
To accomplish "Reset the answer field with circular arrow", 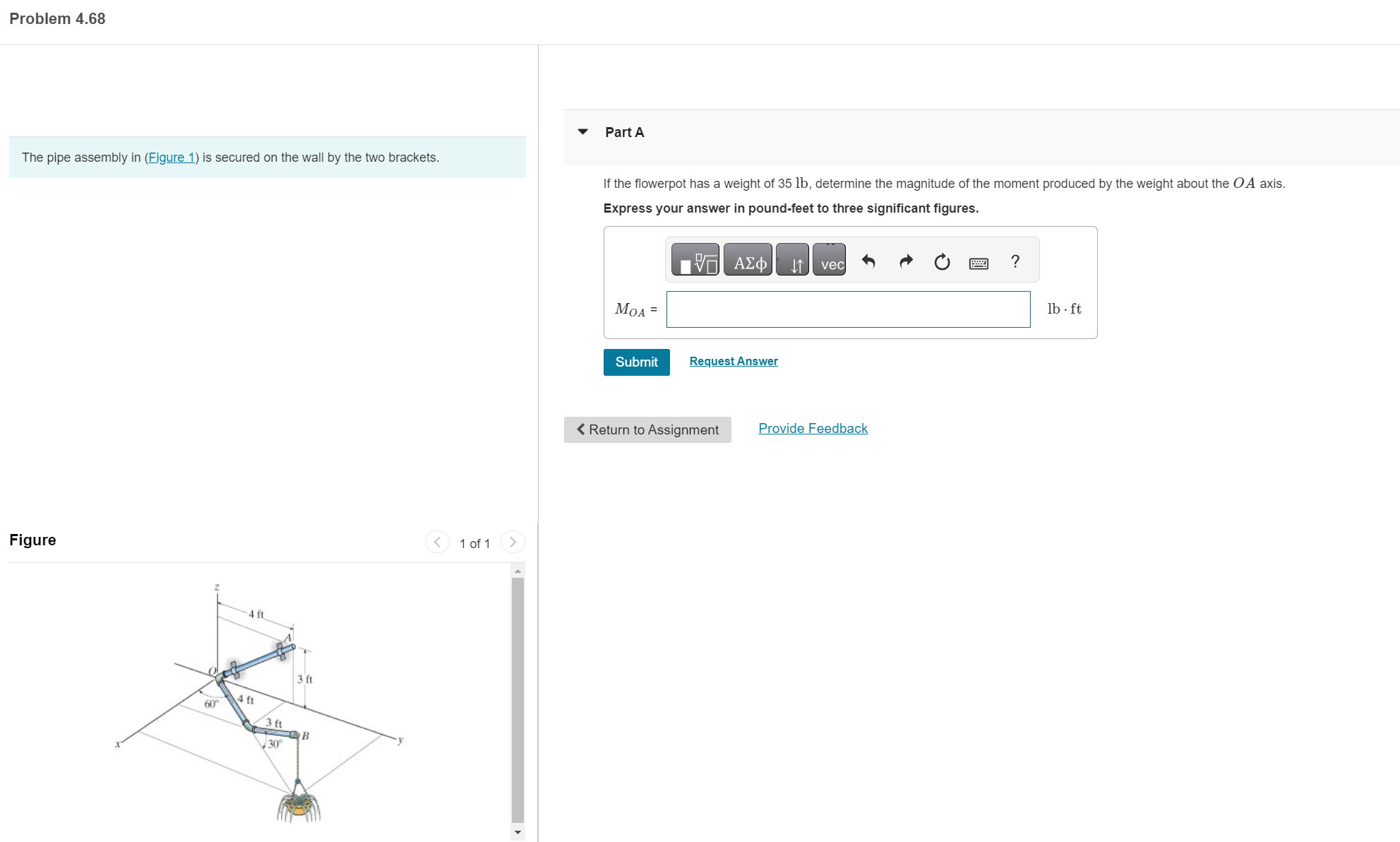I will coord(942,262).
